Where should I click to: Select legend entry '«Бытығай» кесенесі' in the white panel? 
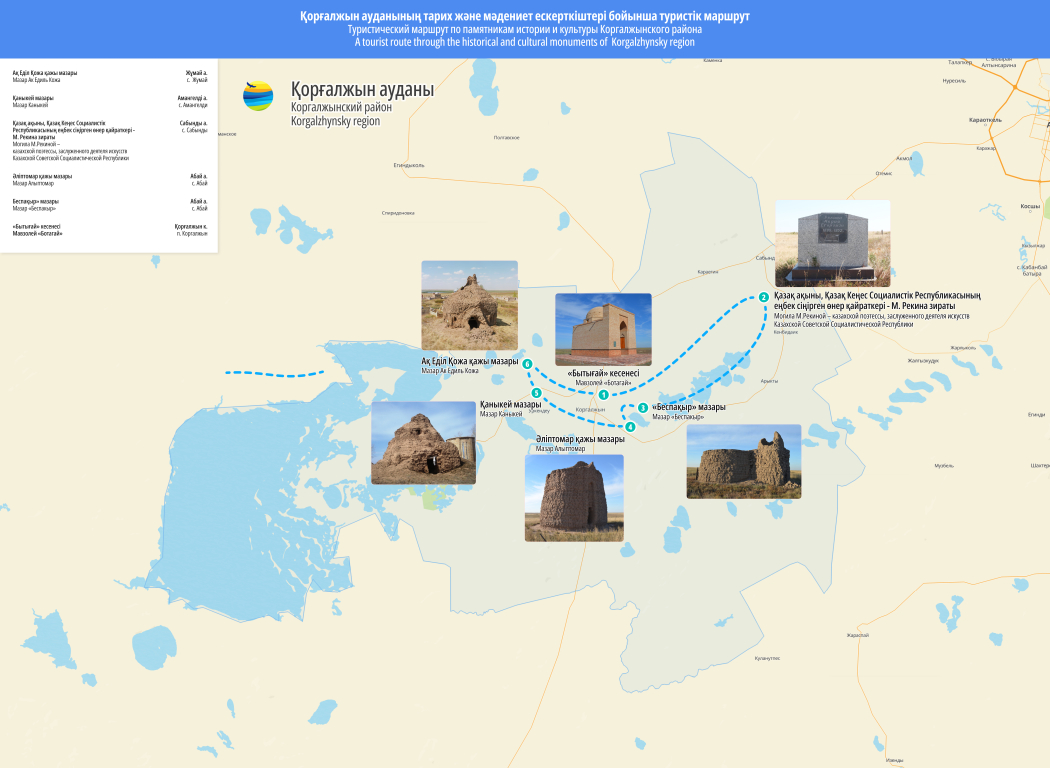coord(36,226)
